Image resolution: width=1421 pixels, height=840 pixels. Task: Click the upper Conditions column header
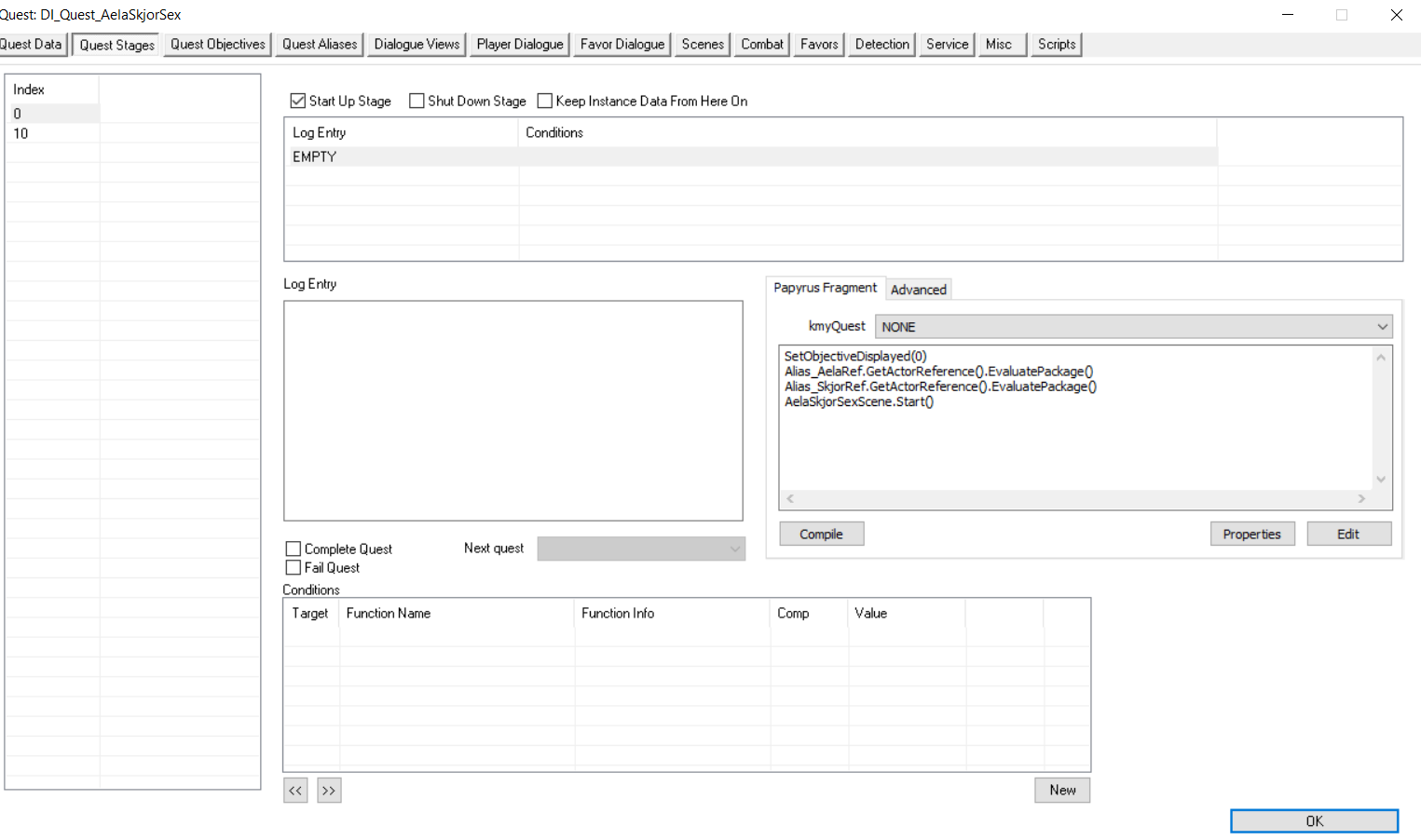coord(868,132)
